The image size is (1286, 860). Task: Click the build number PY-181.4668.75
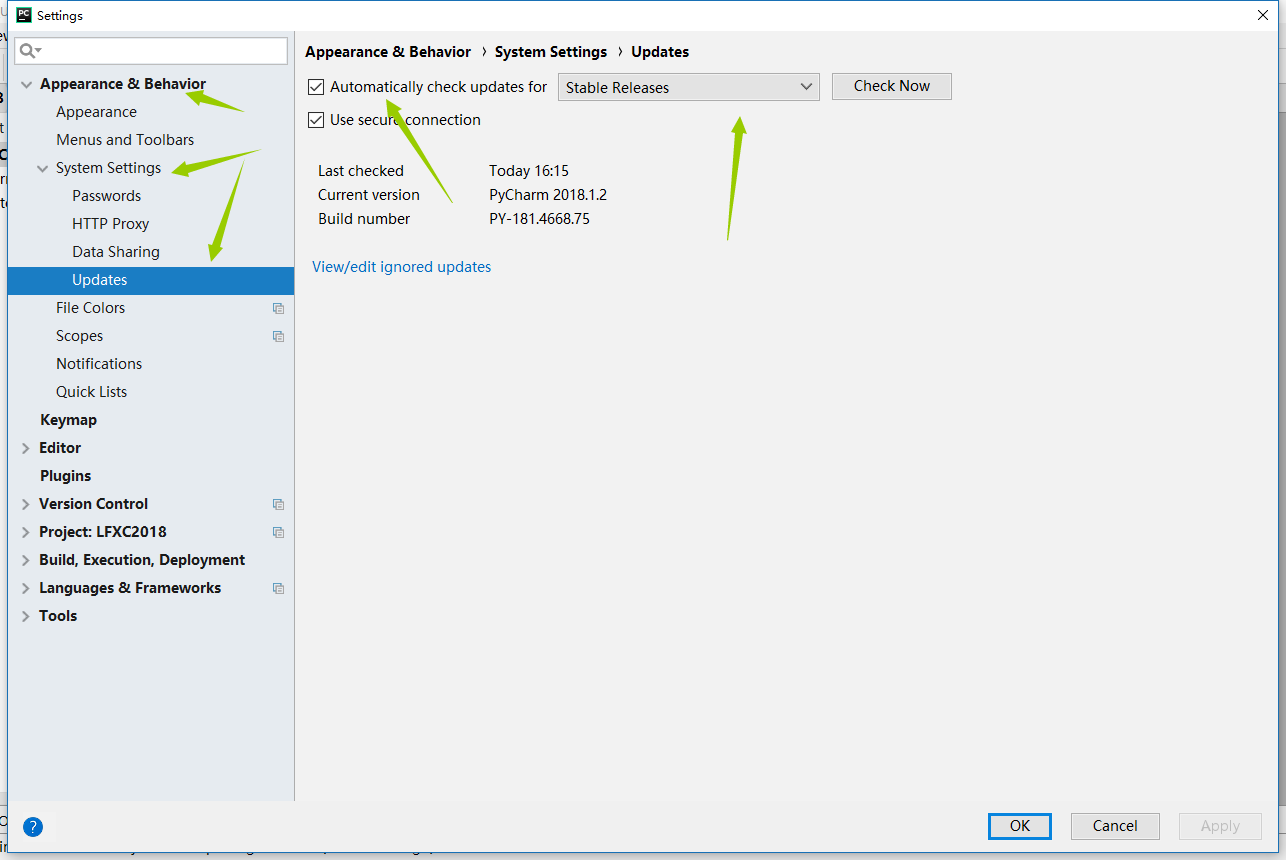pos(539,219)
